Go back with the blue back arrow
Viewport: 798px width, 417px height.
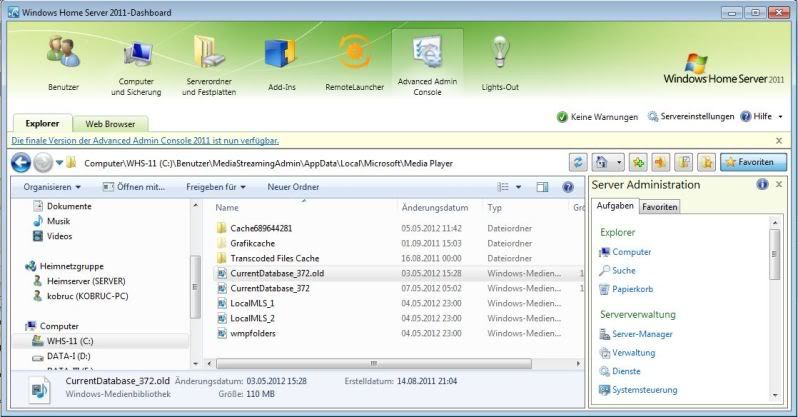[21, 163]
